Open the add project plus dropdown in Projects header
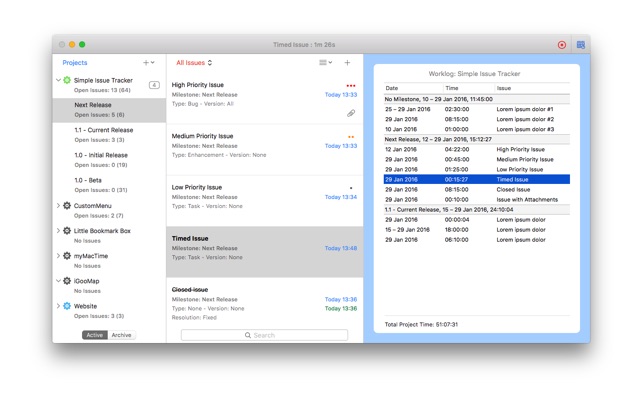The image size is (643, 402). click(149, 63)
